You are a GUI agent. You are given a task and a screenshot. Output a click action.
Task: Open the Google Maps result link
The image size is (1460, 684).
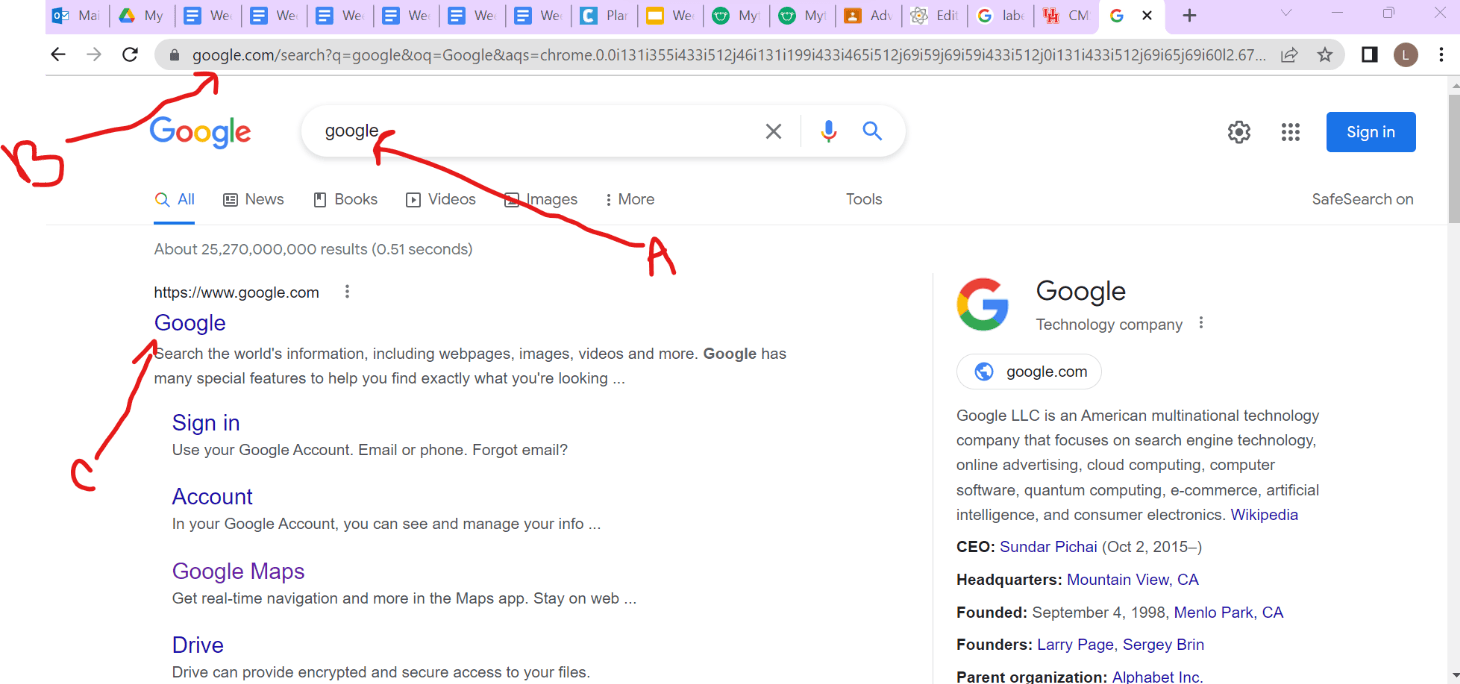coord(238,571)
